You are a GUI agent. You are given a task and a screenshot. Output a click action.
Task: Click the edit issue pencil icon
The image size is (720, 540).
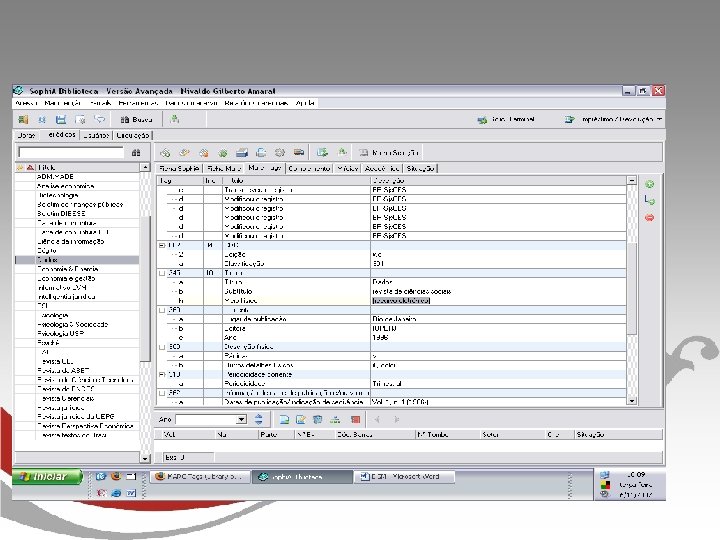coord(301,419)
